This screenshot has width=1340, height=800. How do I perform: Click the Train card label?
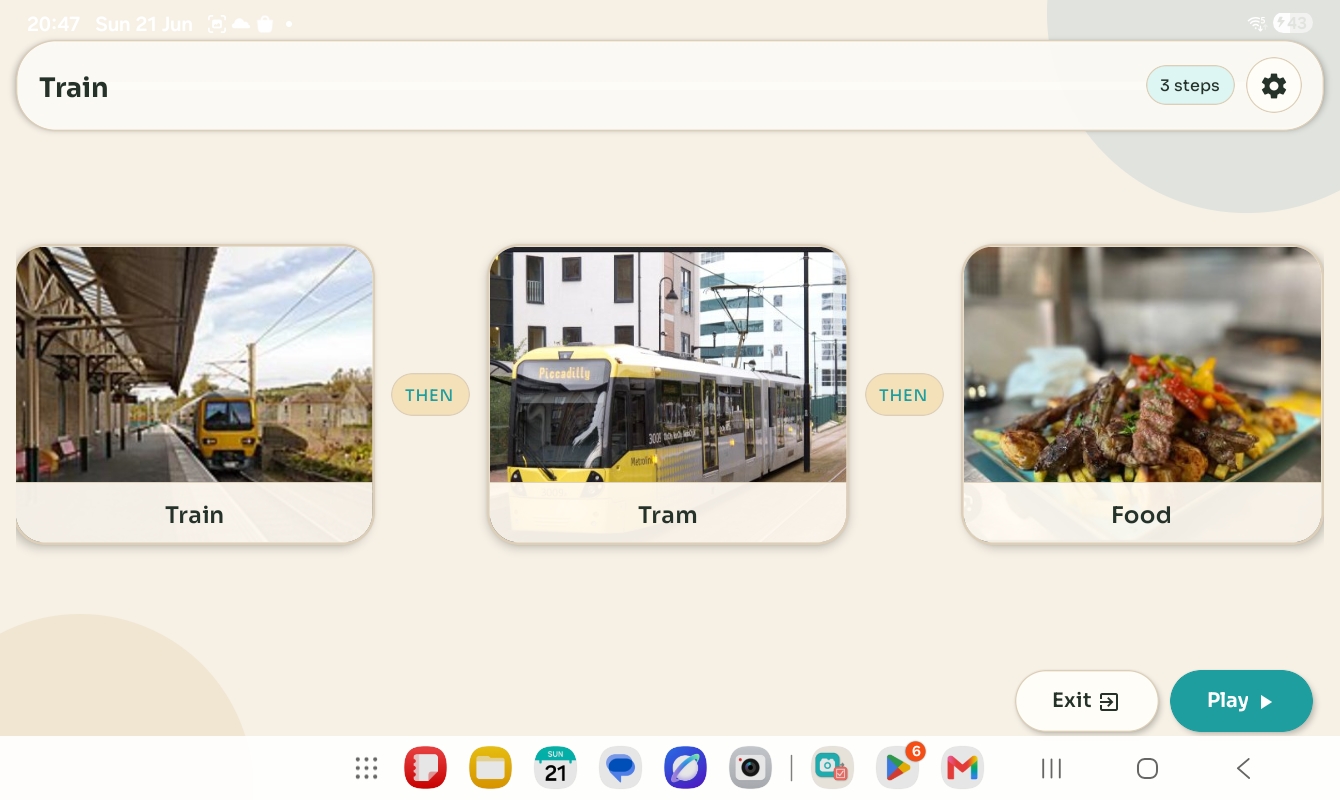(x=194, y=515)
